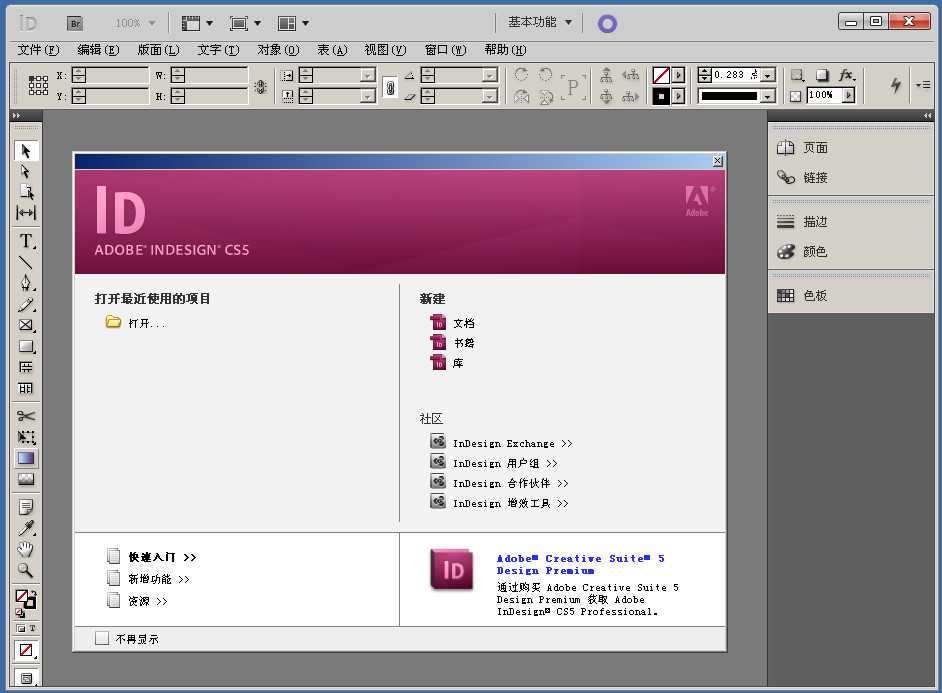Open the 窗口(W) menu
Image resolution: width=942 pixels, height=693 pixels.
tap(446, 50)
